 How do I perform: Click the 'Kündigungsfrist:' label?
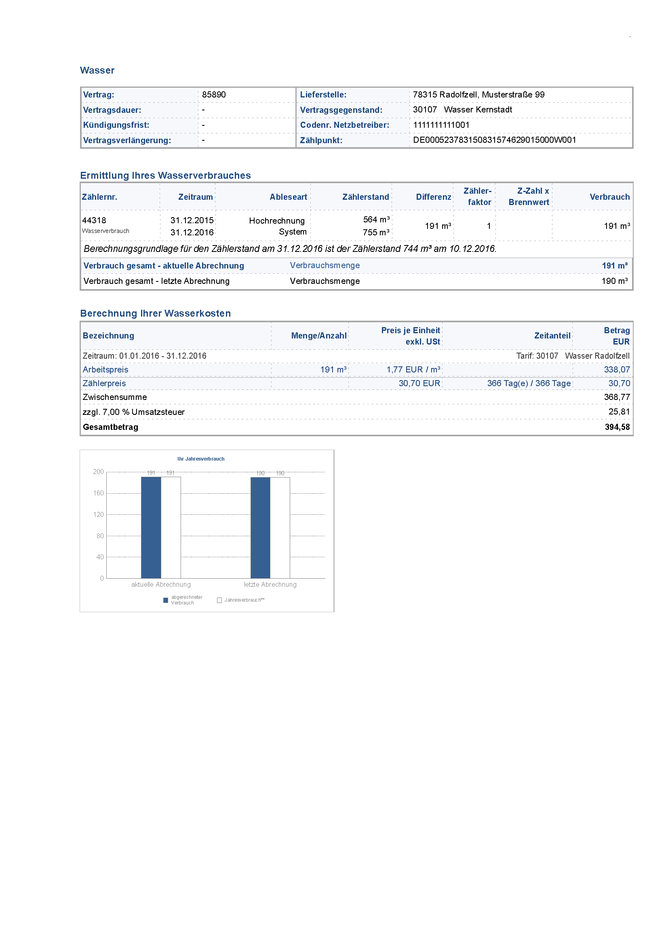pos(116,125)
